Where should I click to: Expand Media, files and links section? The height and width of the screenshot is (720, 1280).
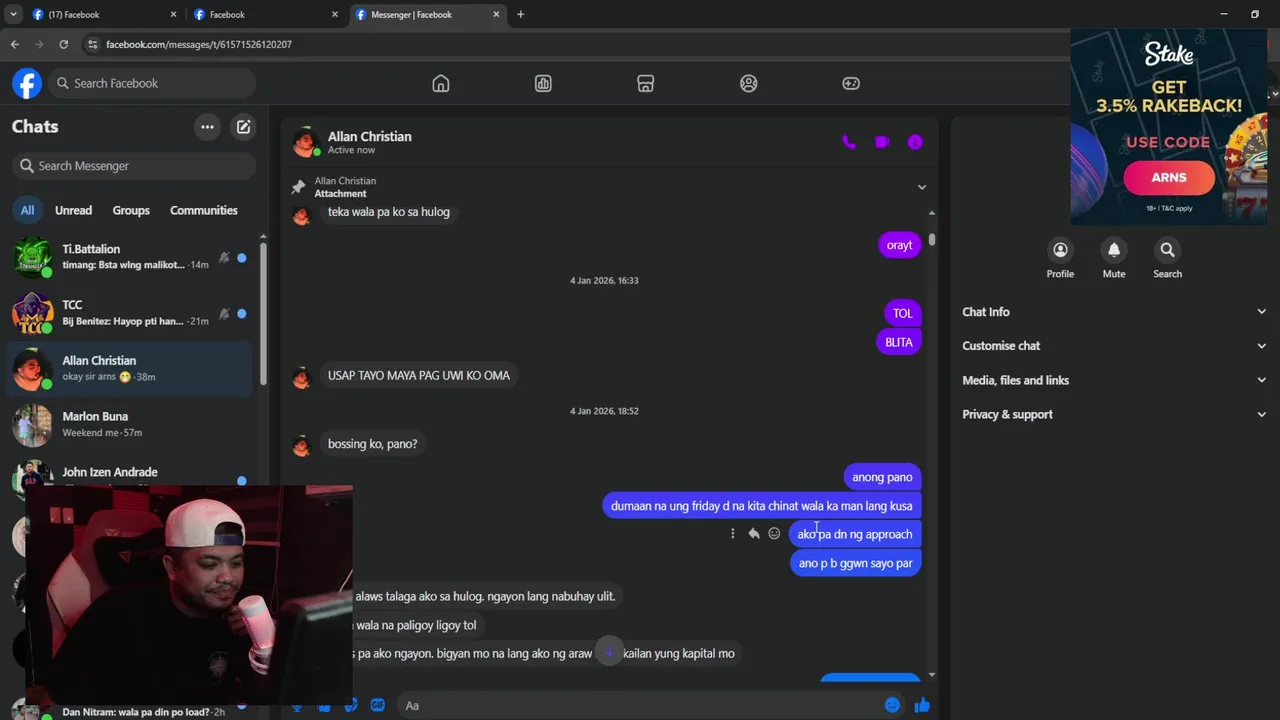1114,380
